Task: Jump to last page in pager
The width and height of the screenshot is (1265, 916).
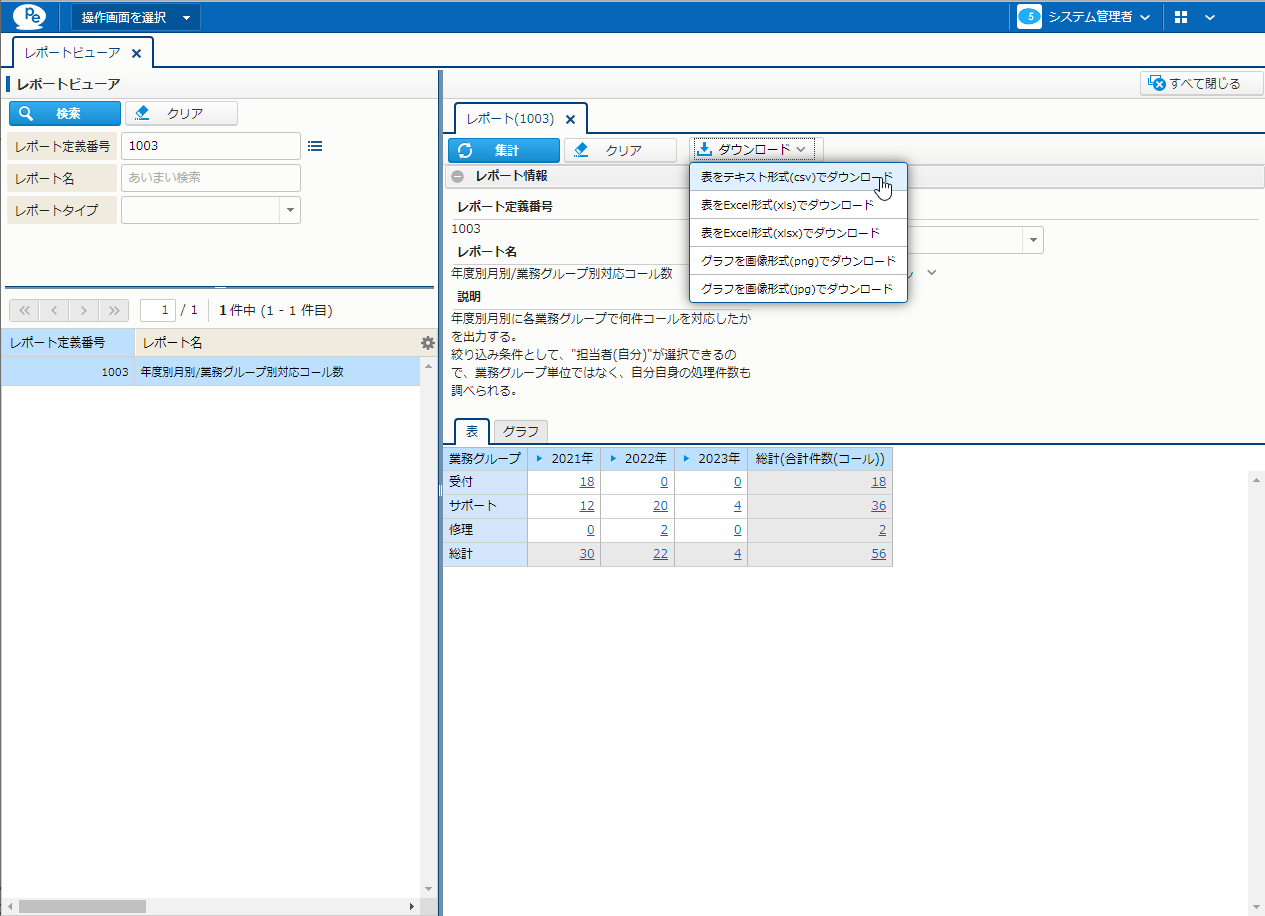Action: coord(115,310)
